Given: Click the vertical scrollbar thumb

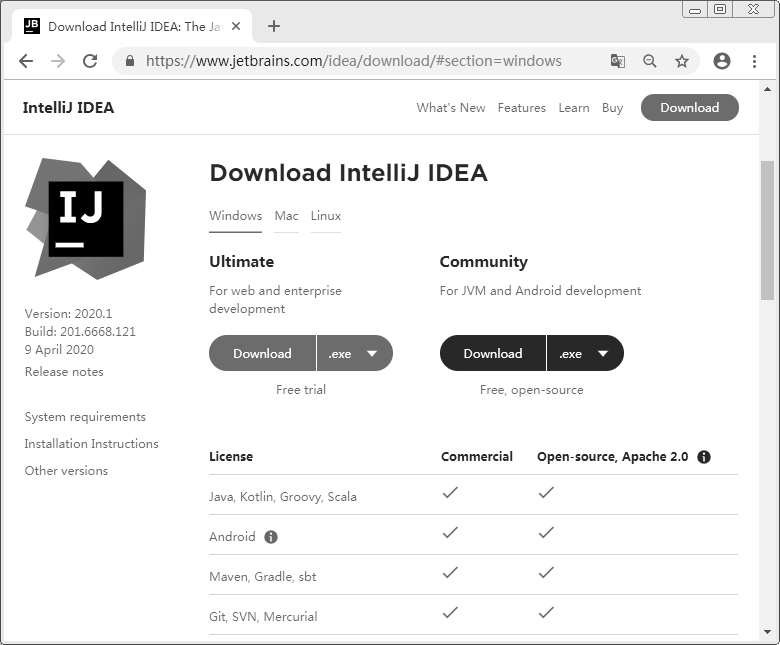Looking at the screenshot, I should pyautogui.click(x=767, y=230).
